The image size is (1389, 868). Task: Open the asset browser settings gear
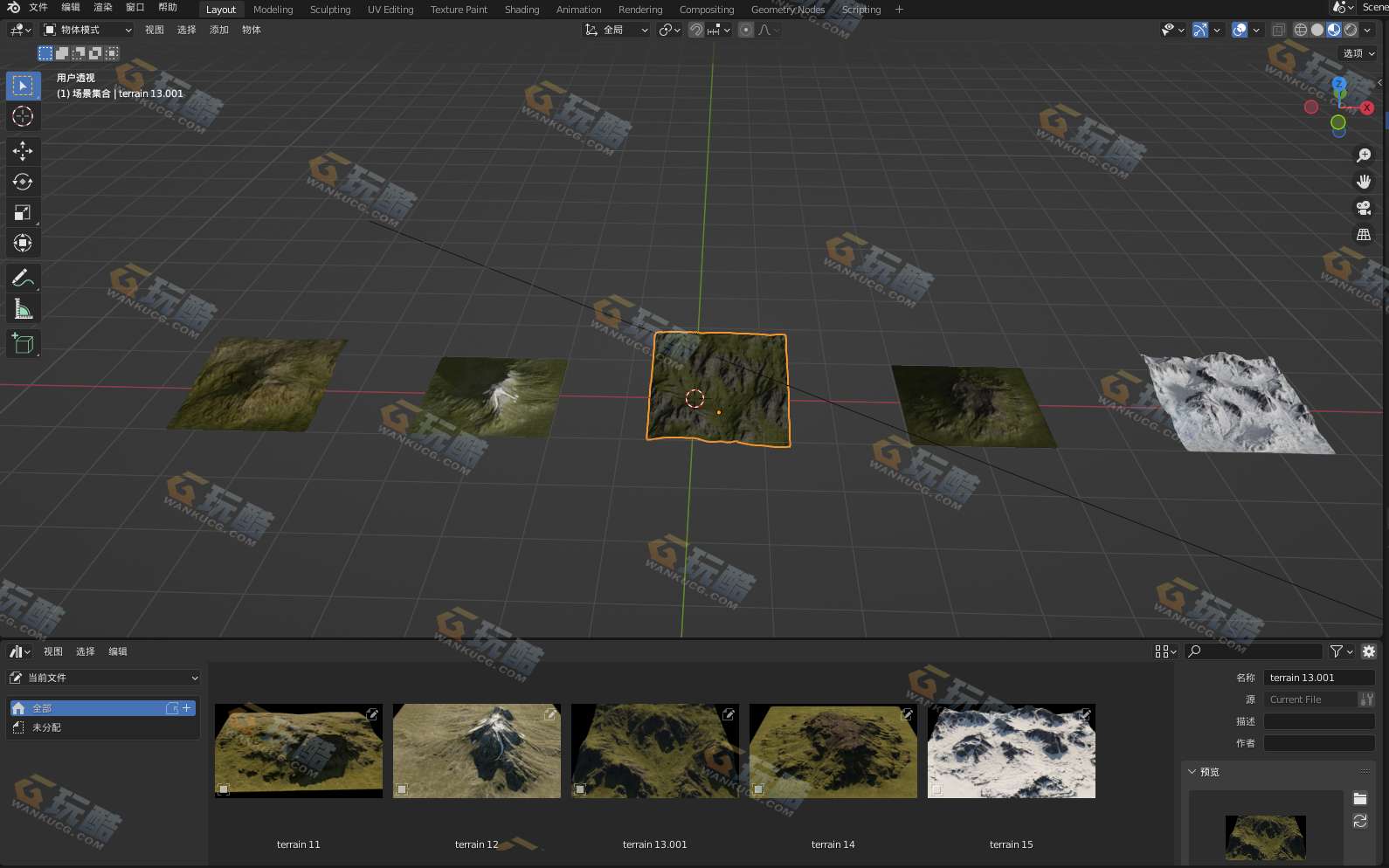tap(1369, 651)
